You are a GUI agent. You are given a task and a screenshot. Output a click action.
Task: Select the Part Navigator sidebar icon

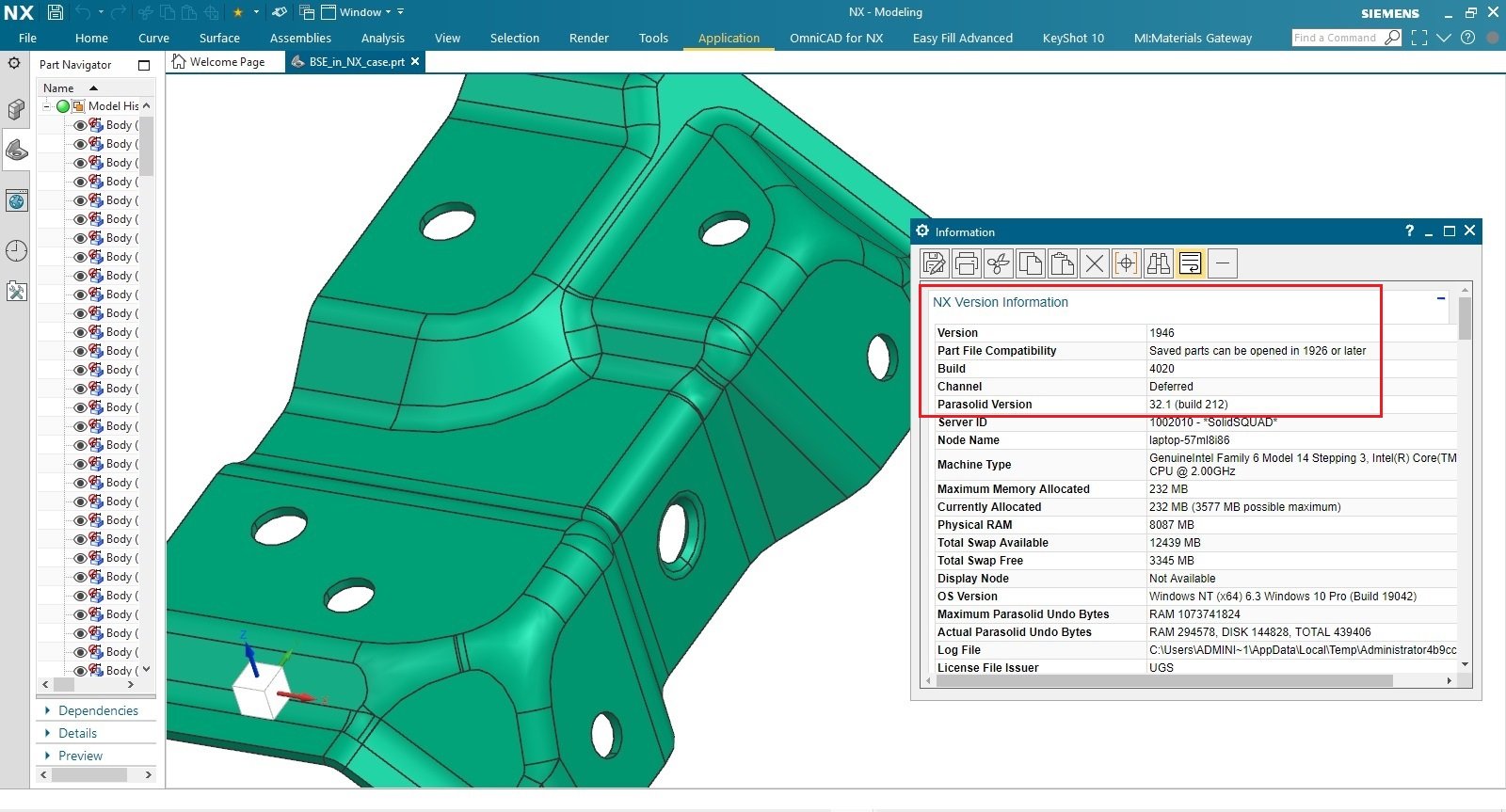(16, 150)
